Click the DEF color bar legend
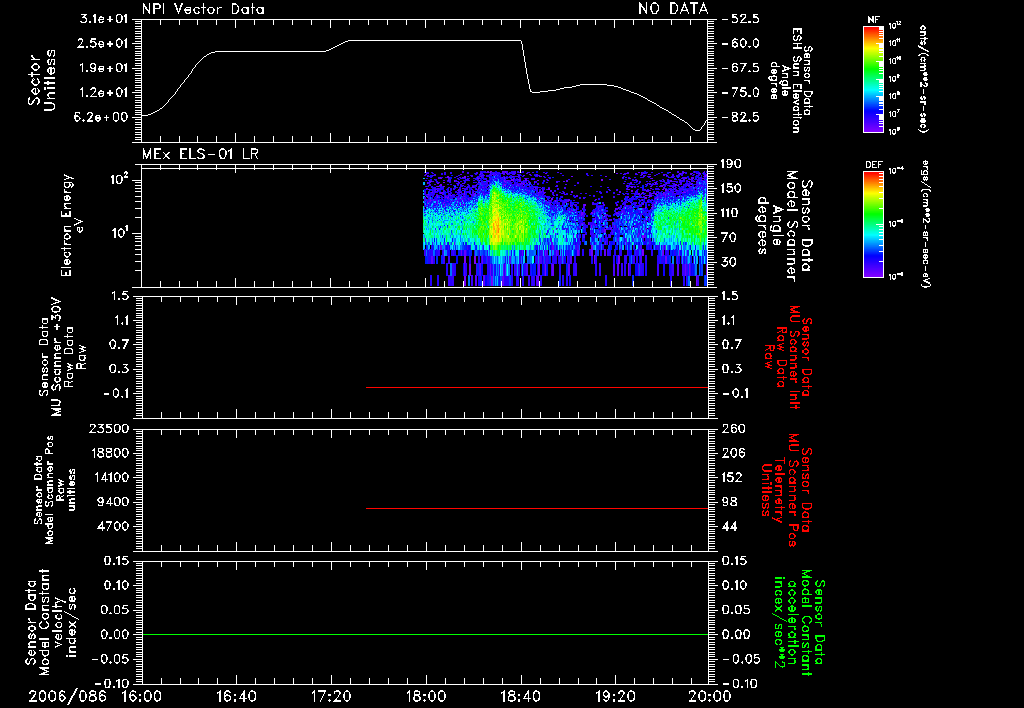1024x708 pixels. [874, 224]
